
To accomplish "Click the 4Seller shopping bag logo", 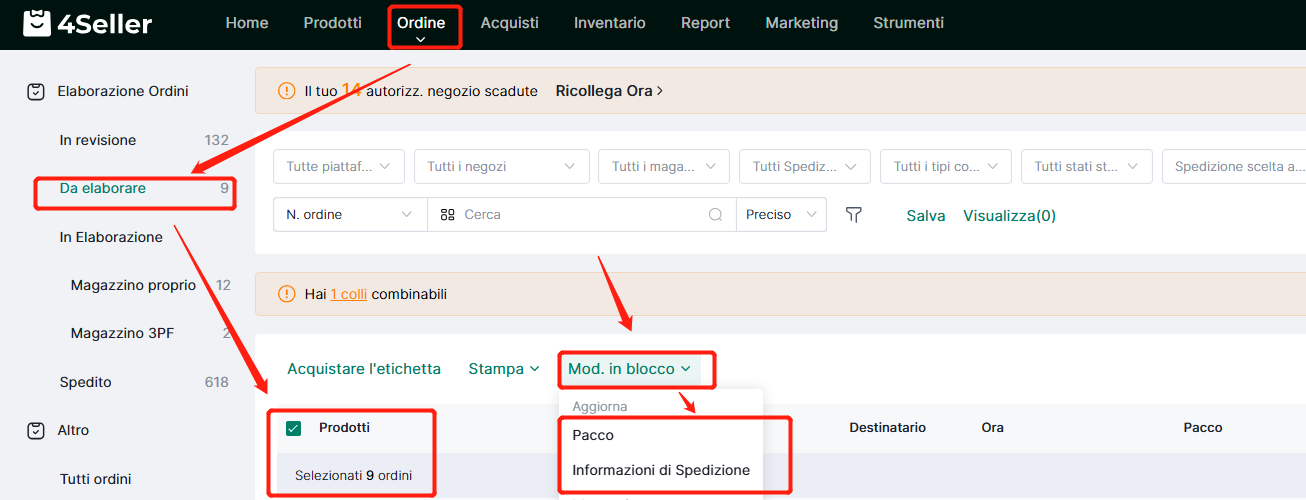I will 36,23.
